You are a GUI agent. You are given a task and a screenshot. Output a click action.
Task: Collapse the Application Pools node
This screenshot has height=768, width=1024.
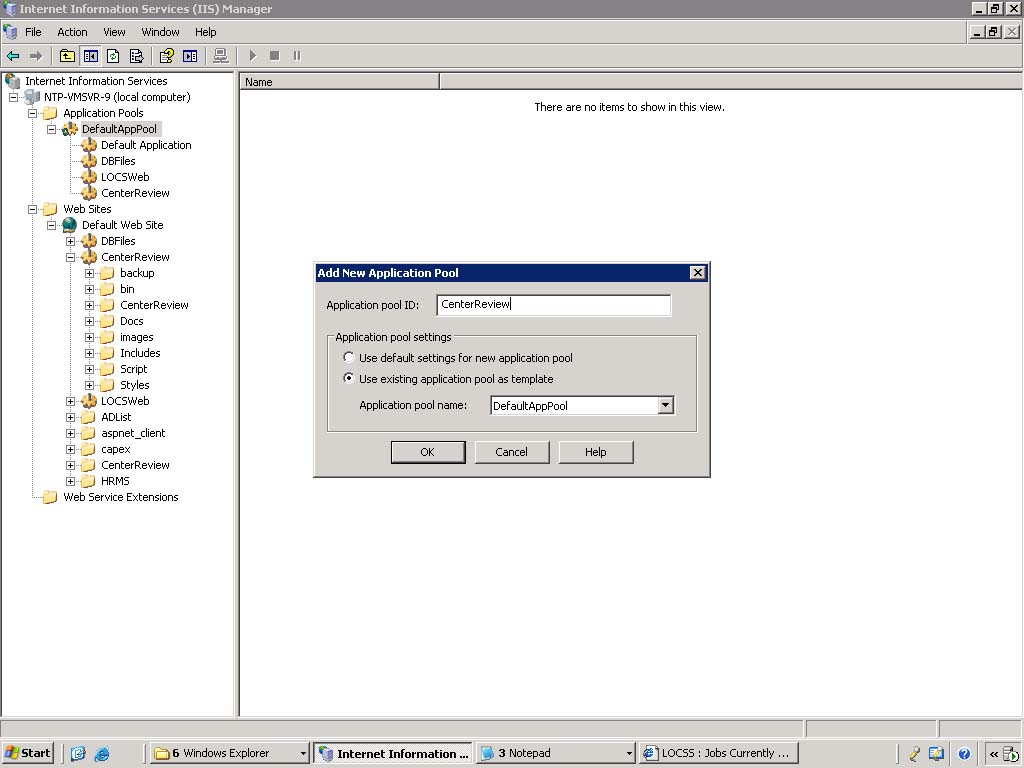pos(32,113)
